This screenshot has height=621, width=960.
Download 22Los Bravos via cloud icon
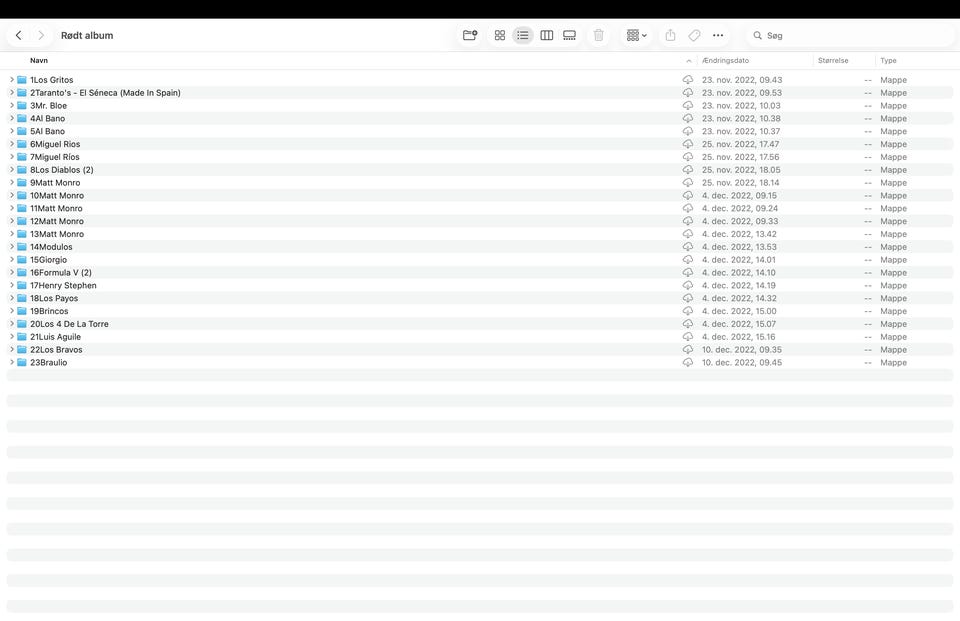[688, 350]
